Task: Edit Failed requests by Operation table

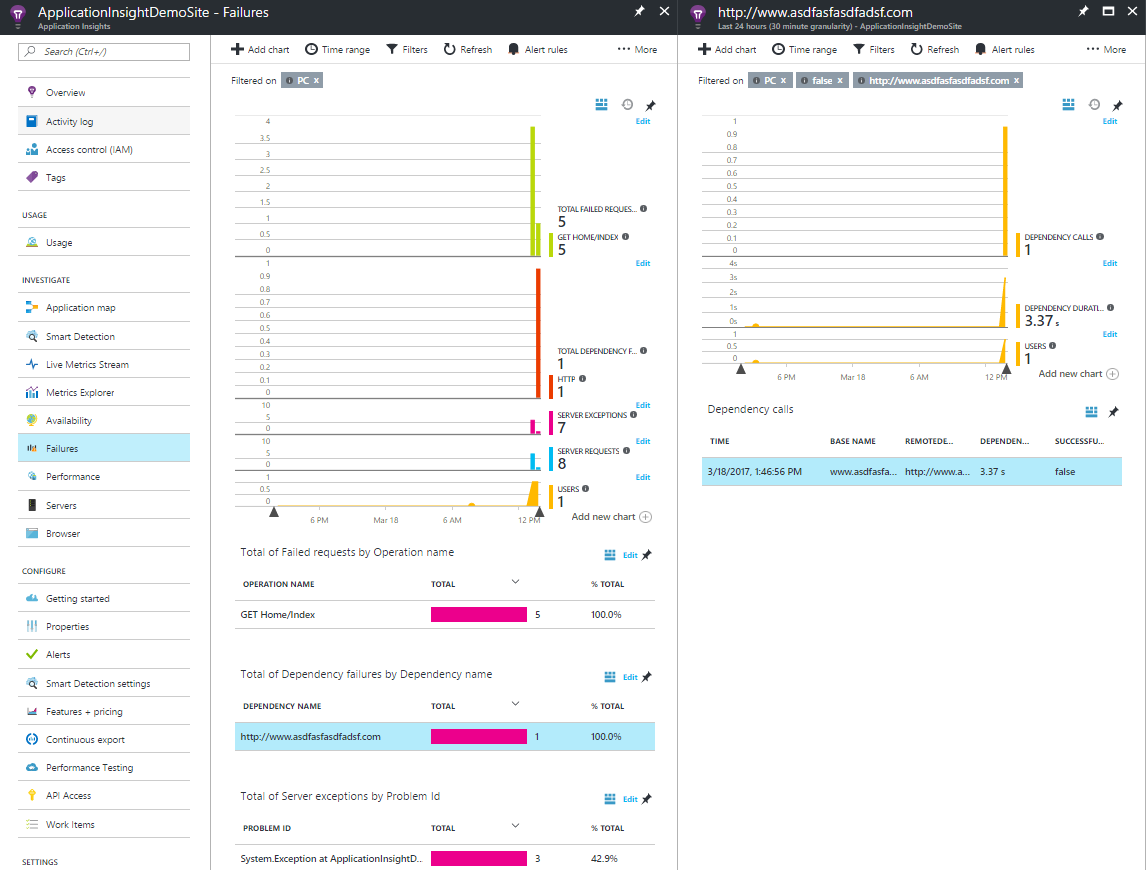Action: click(630, 555)
